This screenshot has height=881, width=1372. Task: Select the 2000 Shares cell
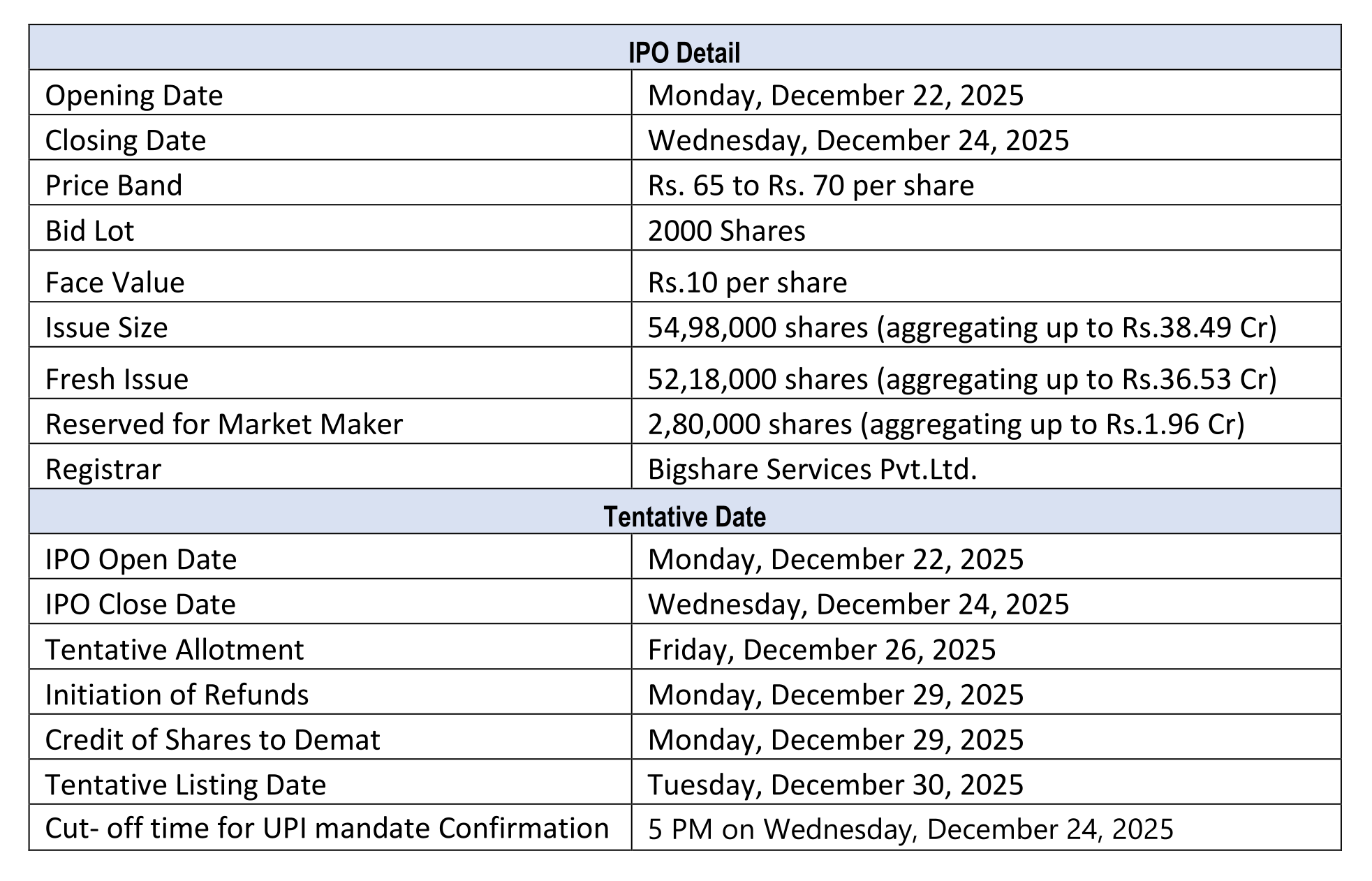726,231
